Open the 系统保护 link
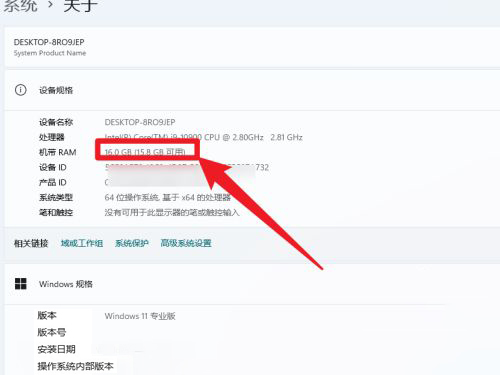 [132, 243]
